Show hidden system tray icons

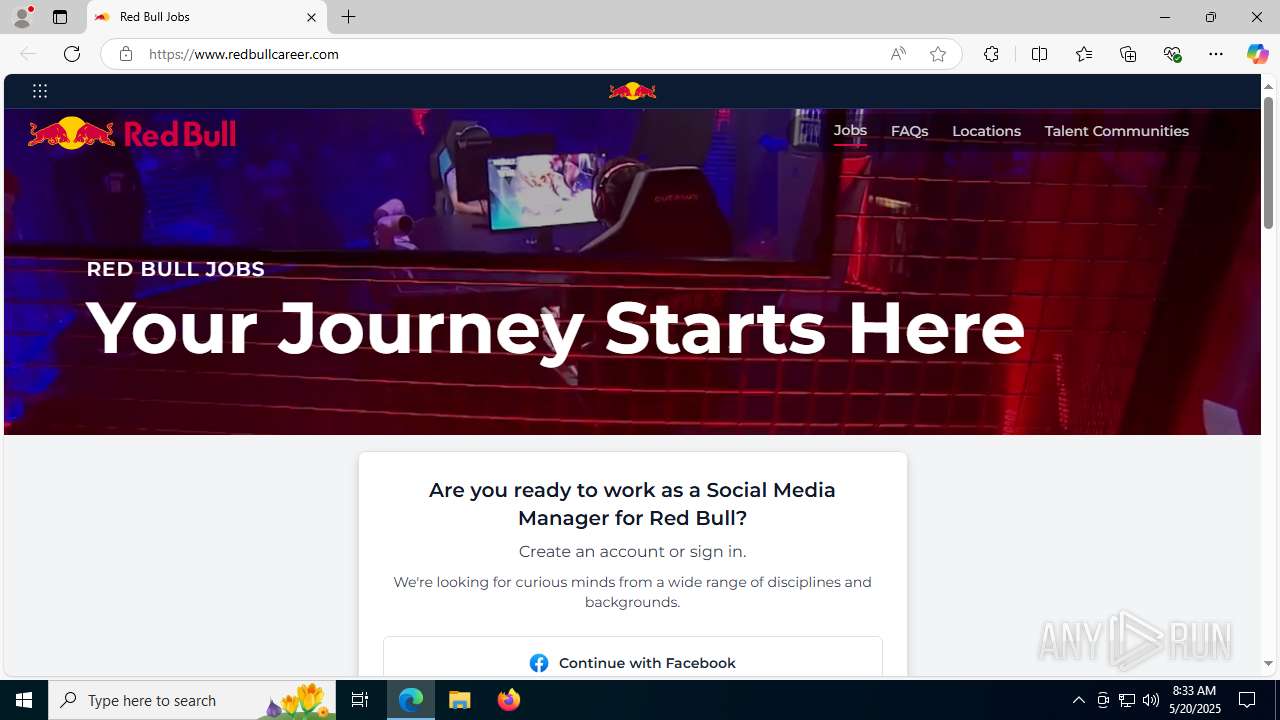tap(1078, 700)
